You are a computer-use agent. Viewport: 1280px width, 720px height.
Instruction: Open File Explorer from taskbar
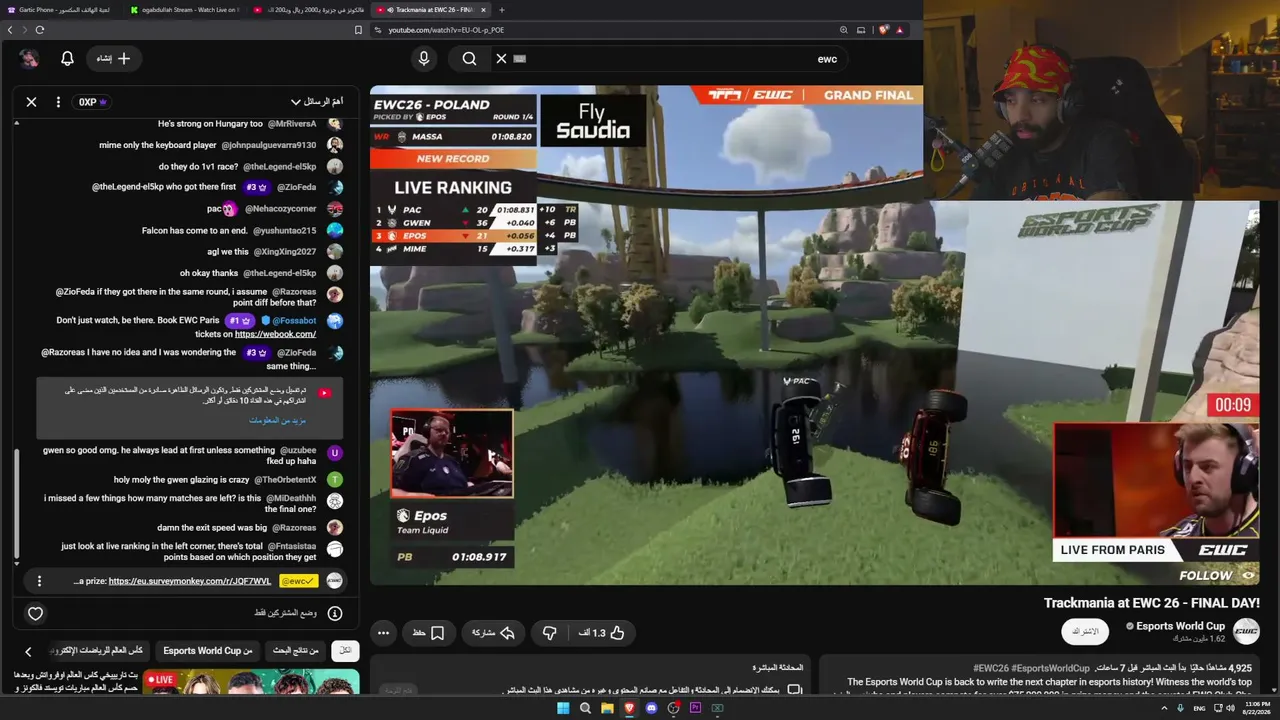click(607, 708)
